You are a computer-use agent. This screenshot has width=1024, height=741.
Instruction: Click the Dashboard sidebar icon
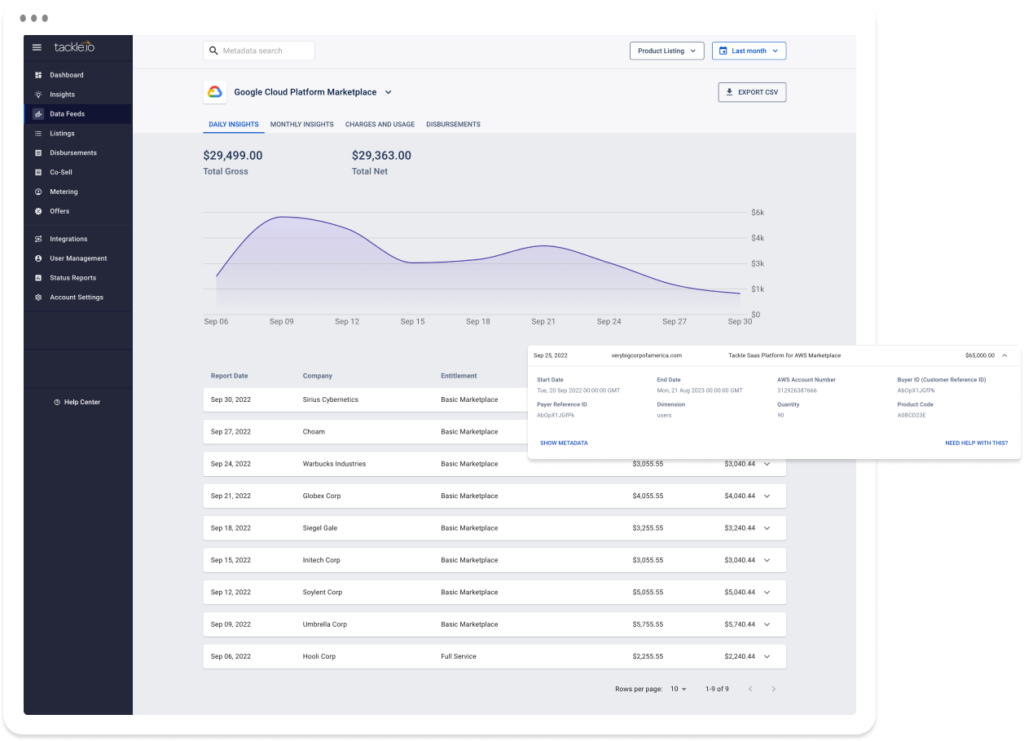click(x=38, y=75)
